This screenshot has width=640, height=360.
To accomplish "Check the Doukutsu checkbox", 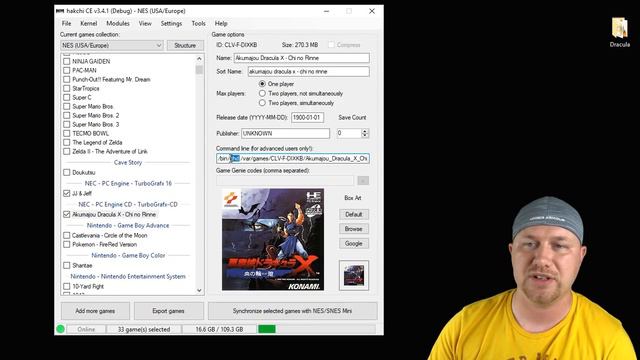I will click(67, 172).
